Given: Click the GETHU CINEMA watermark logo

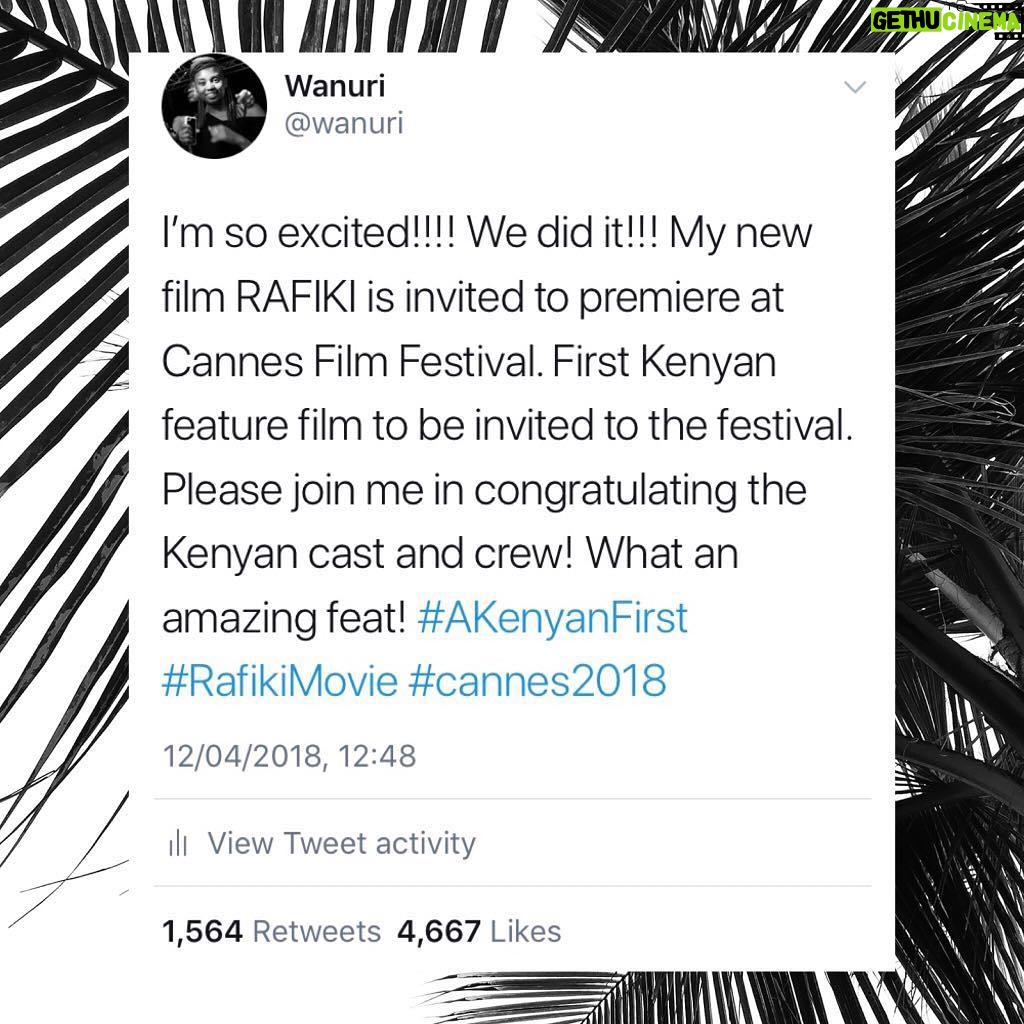Looking at the screenshot, I should coord(946,21).
